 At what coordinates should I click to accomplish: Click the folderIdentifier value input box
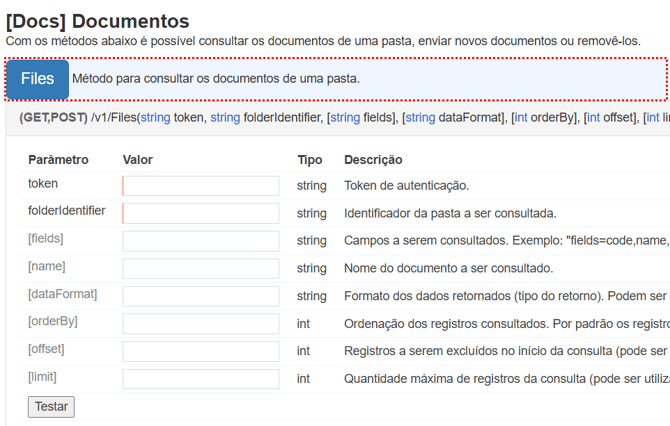point(201,213)
